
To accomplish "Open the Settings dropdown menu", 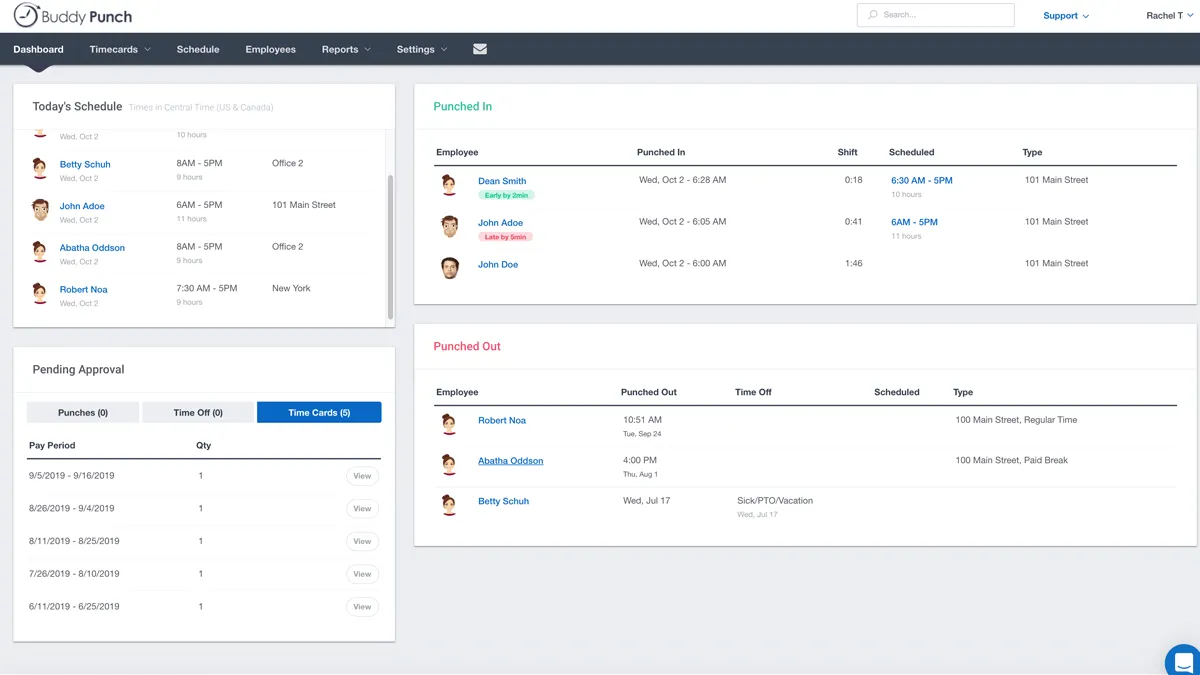I will click(x=422, y=49).
